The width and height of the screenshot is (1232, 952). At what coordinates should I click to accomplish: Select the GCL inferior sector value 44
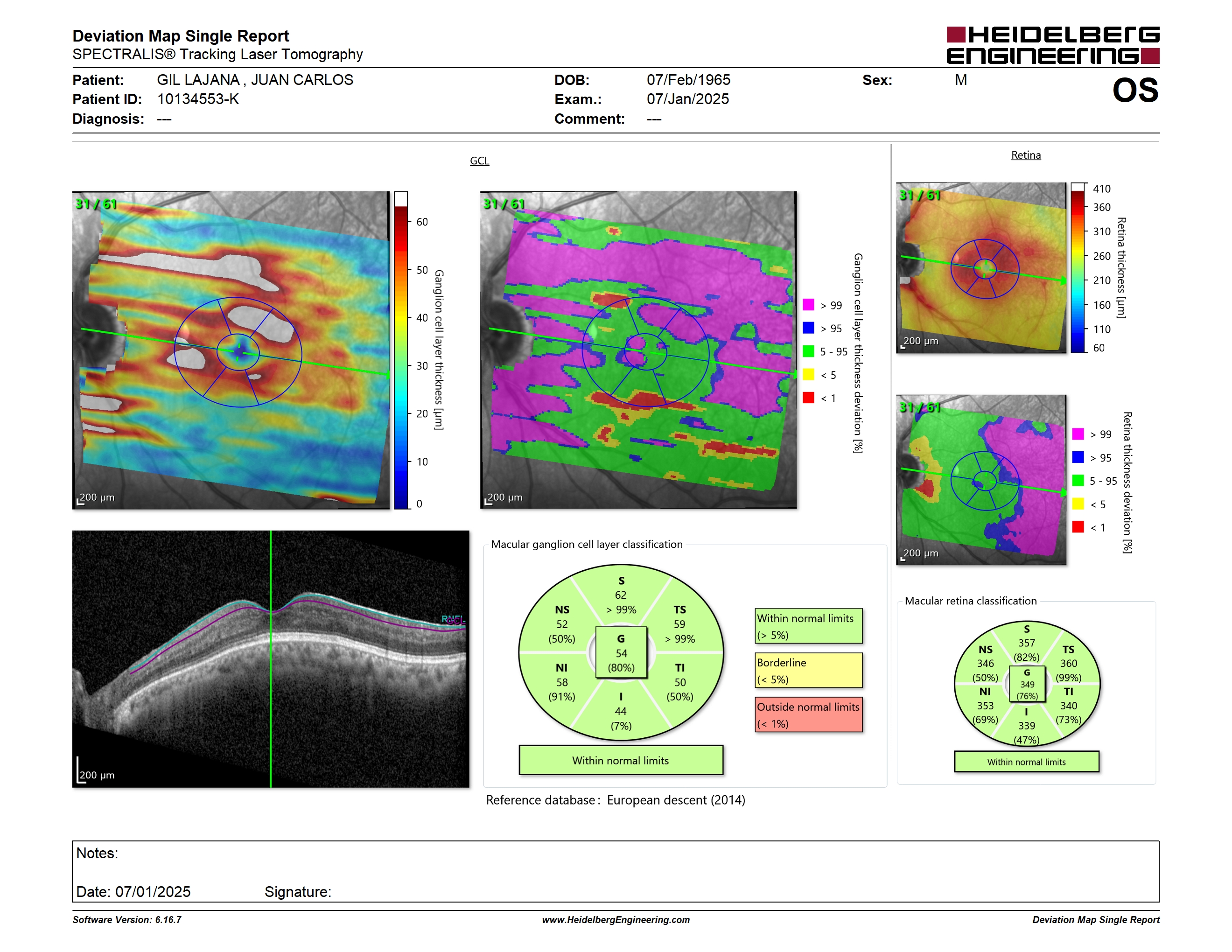pyautogui.click(x=621, y=711)
